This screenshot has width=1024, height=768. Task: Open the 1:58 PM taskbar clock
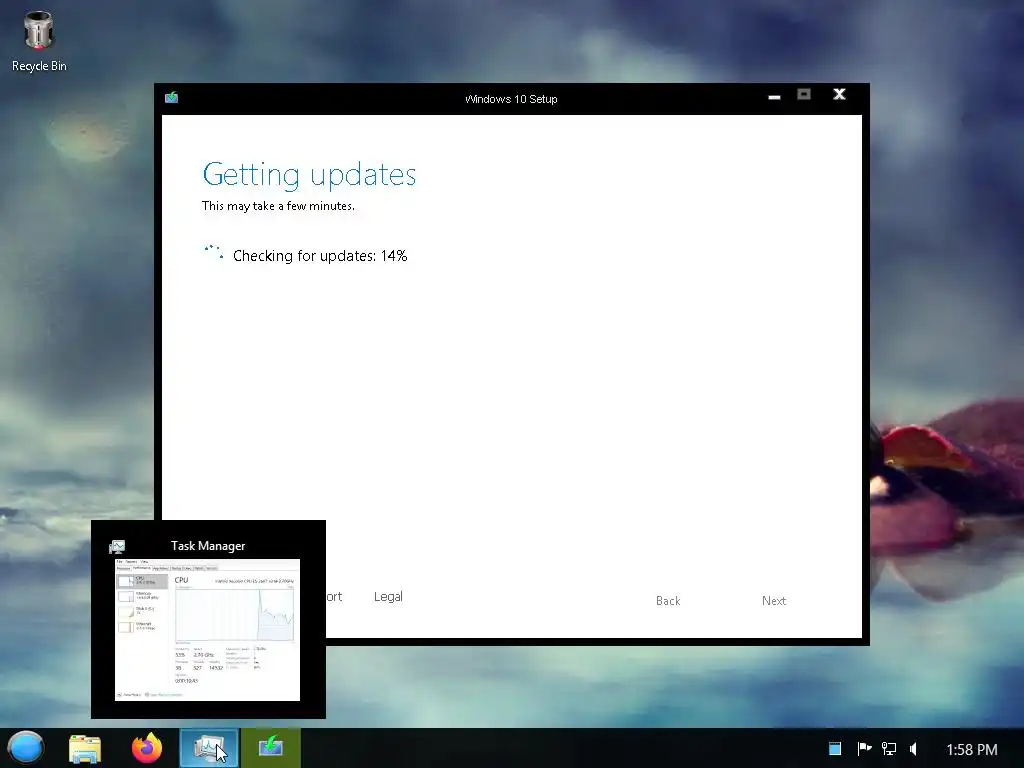point(972,750)
